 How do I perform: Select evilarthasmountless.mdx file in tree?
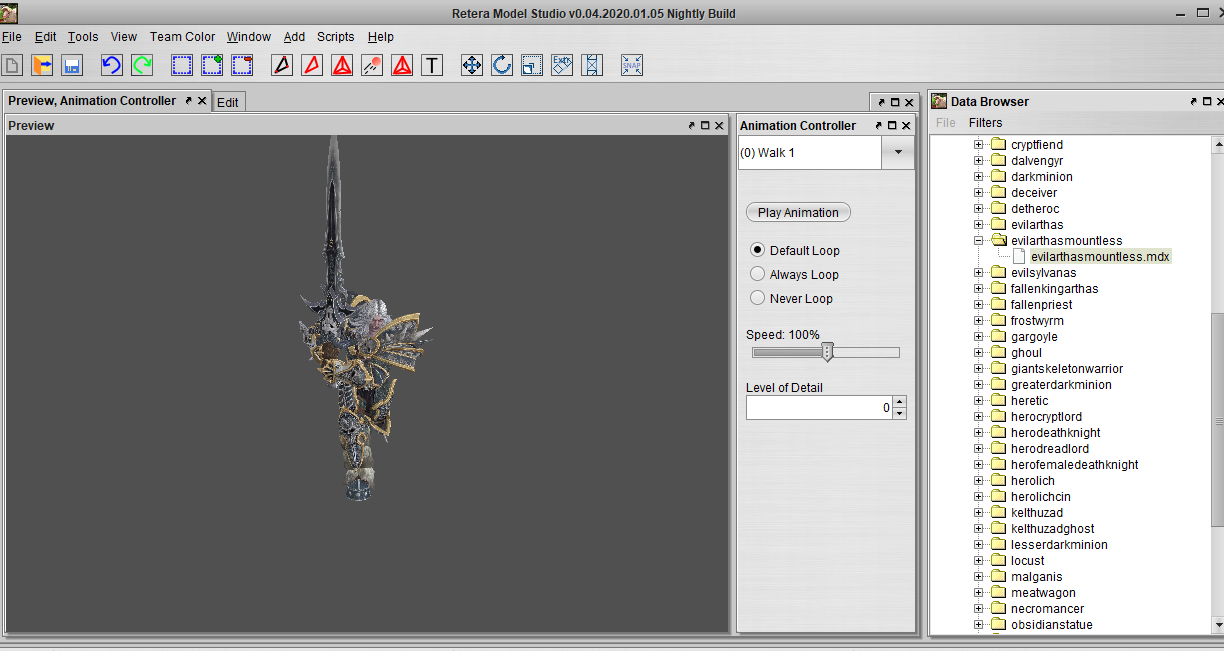pyautogui.click(x=1099, y=257)
